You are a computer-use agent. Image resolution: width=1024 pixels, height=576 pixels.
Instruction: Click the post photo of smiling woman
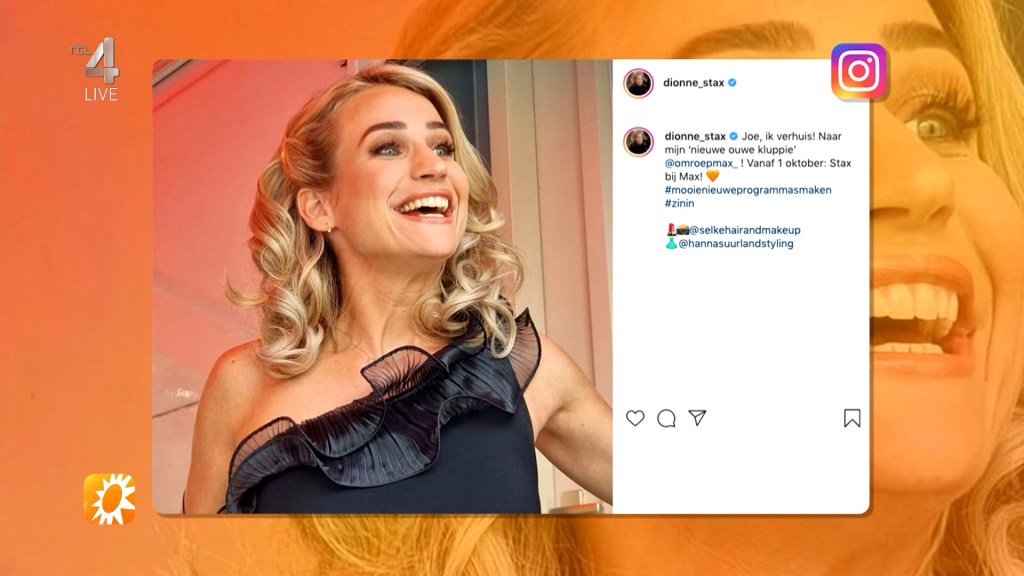point(383,287)
